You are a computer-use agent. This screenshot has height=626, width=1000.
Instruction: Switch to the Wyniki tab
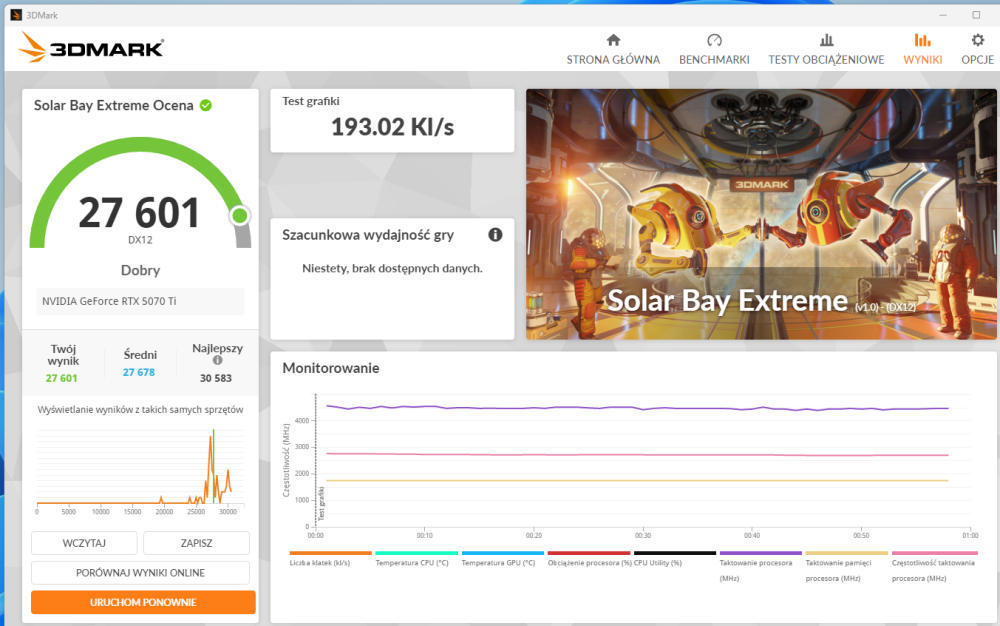(922, 59)
